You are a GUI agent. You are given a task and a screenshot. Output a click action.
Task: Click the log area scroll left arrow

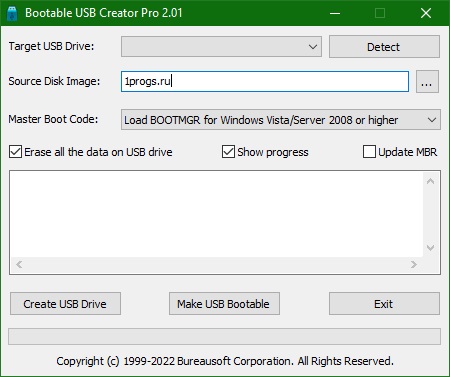point(19,265)
